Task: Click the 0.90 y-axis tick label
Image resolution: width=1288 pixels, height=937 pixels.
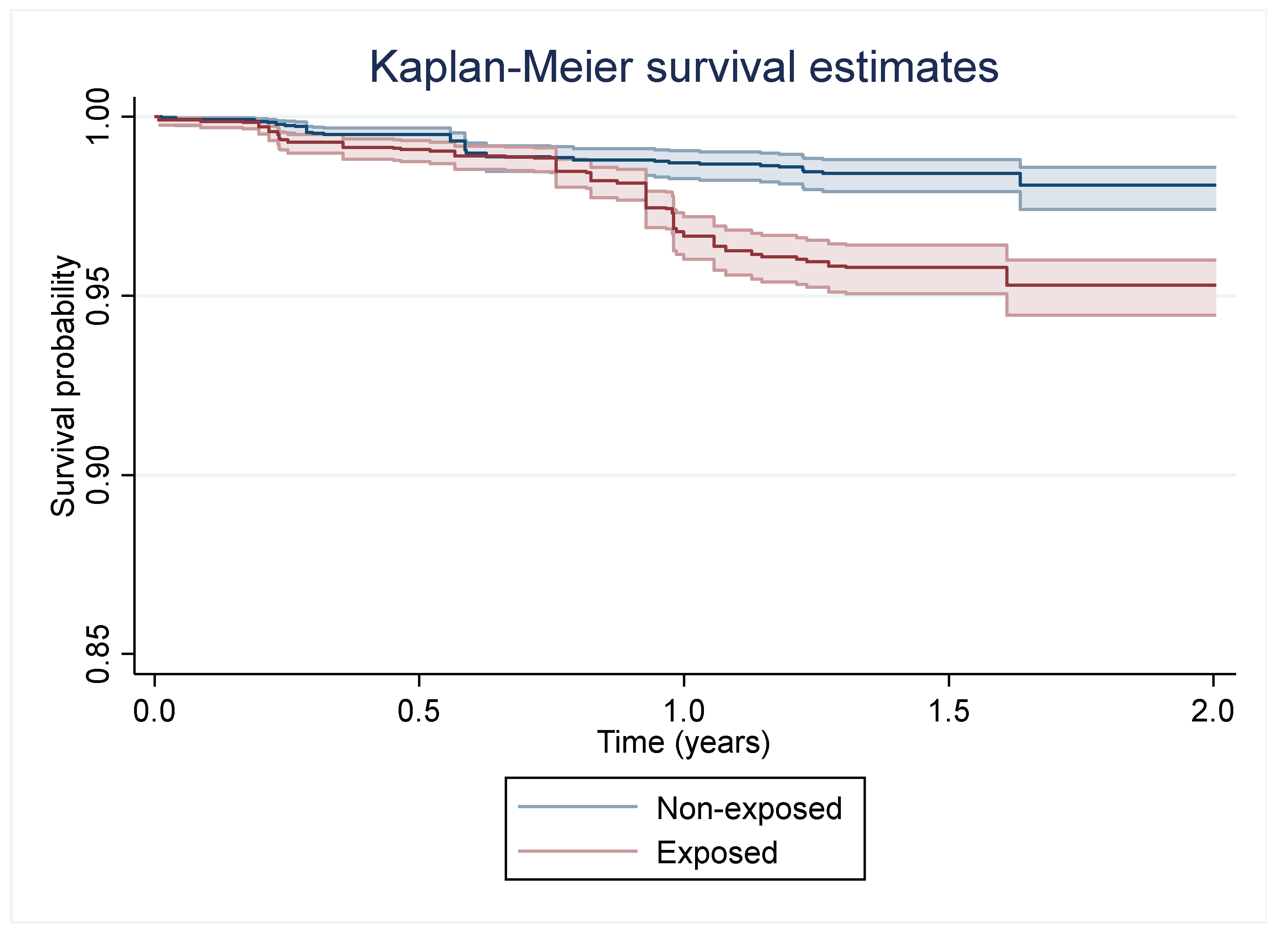Action: pyautogui.click(x=98, y=475)
